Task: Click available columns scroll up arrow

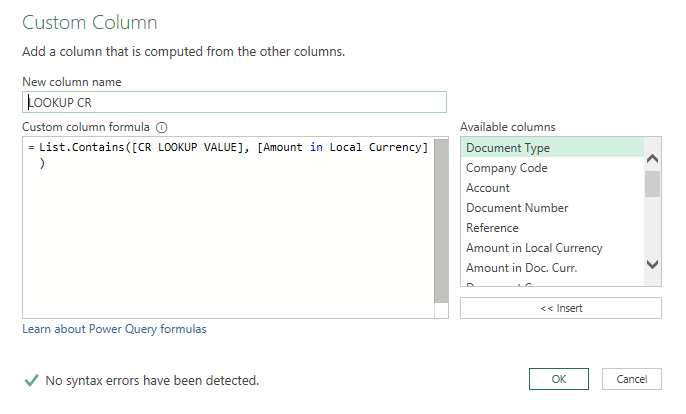Action: pos(652,158)
